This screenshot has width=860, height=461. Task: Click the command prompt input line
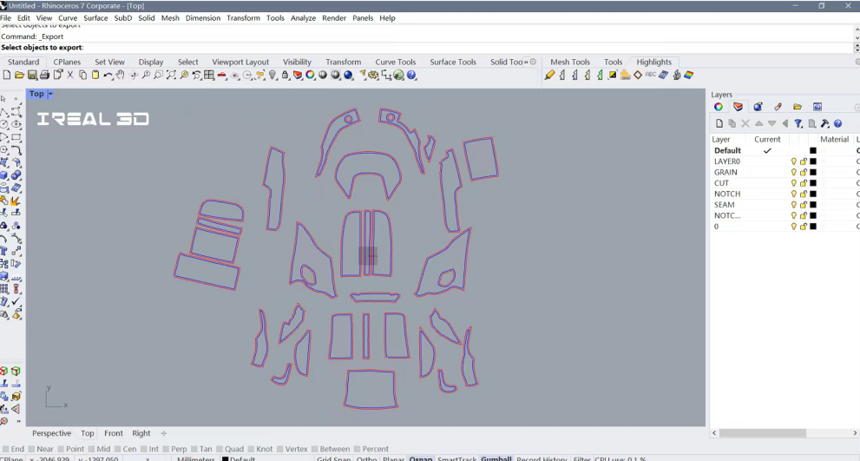point(428,48)
